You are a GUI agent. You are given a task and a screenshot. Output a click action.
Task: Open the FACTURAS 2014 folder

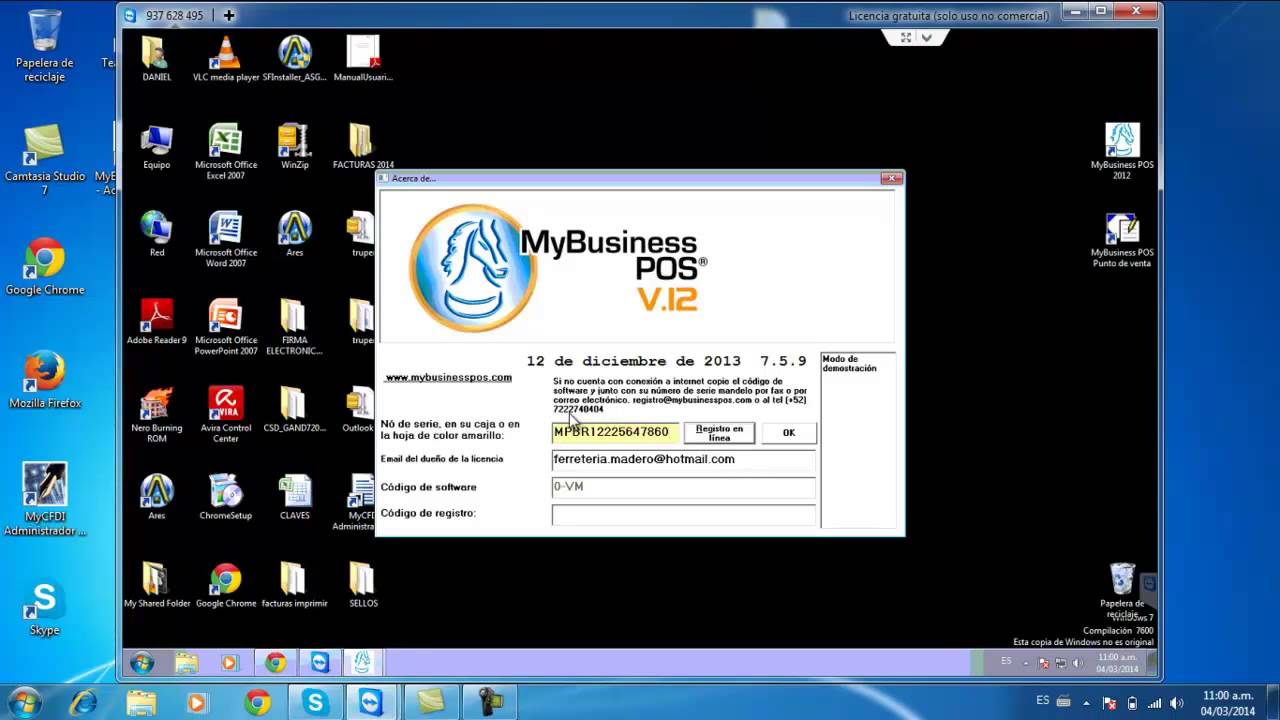[x=363, y=147]
